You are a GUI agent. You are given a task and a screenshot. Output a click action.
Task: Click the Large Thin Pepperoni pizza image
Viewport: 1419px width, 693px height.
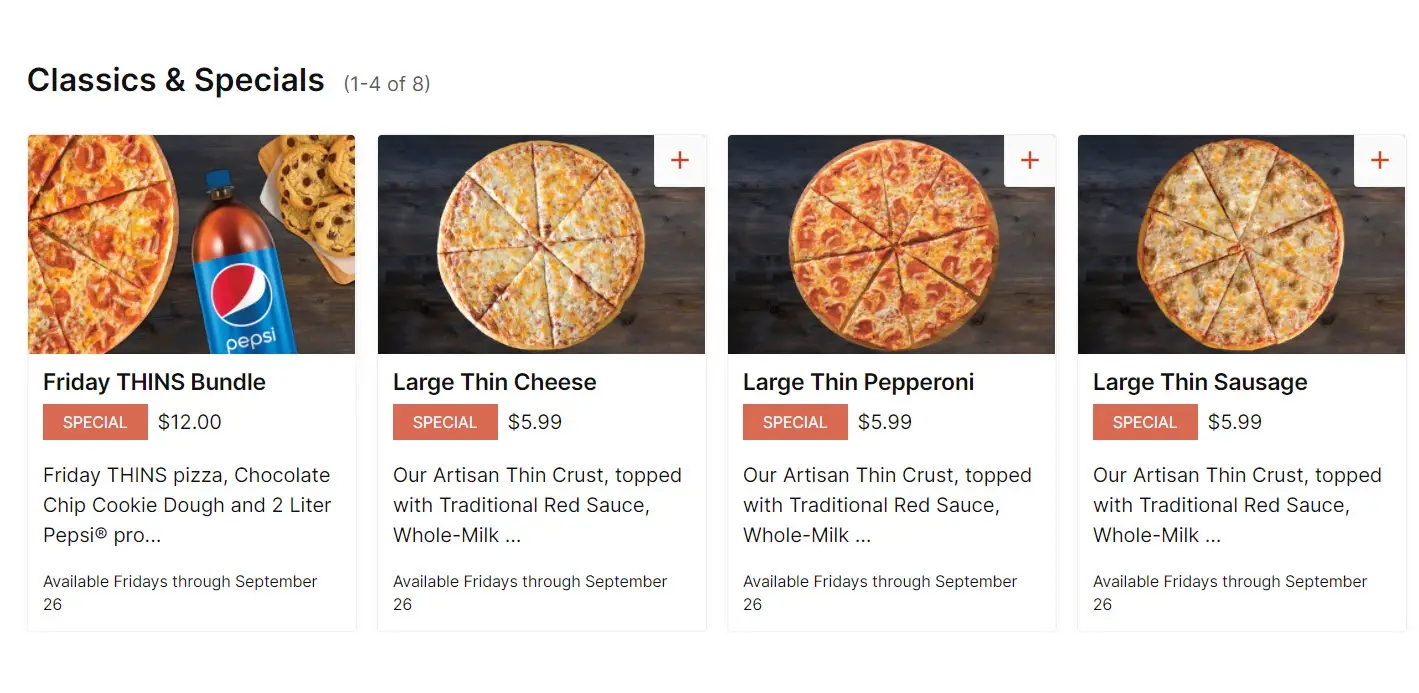pos(891,244)
